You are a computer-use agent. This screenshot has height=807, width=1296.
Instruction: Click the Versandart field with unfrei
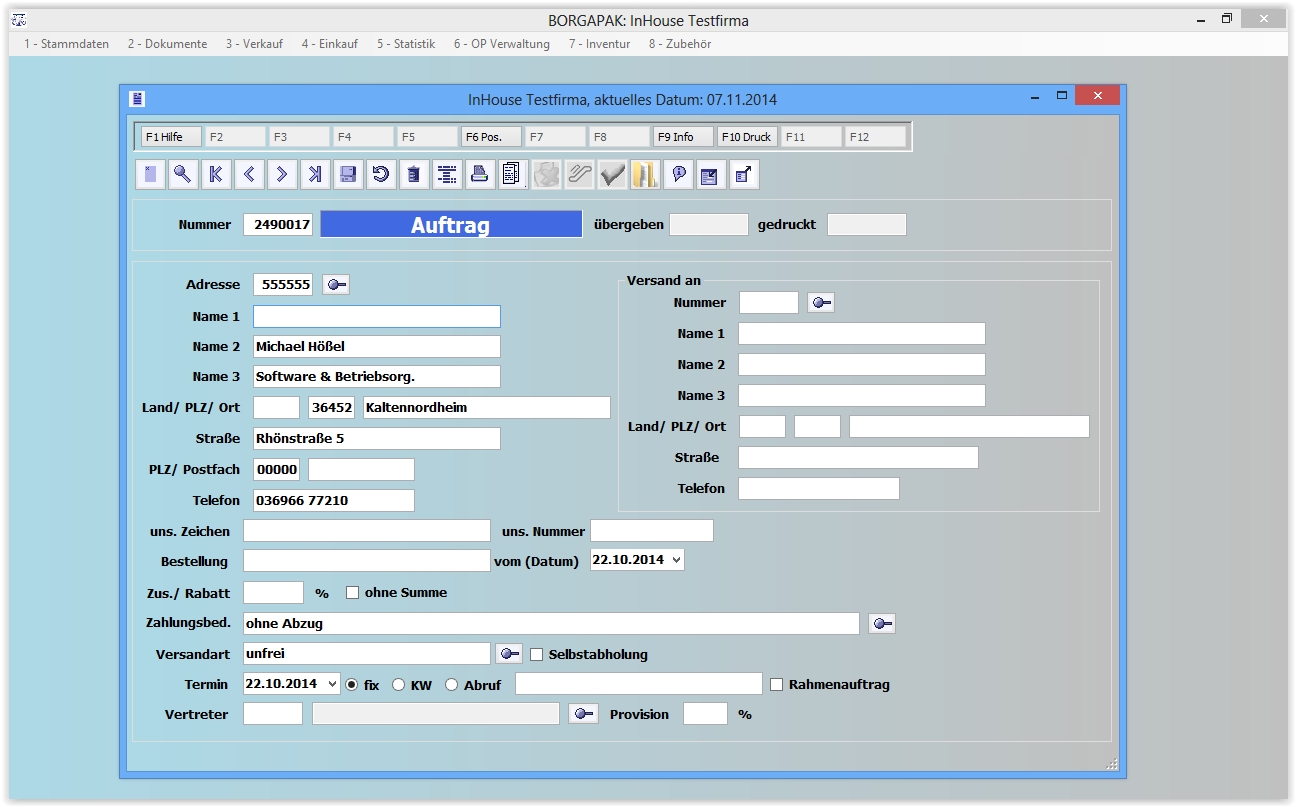[x=367, y=654]
